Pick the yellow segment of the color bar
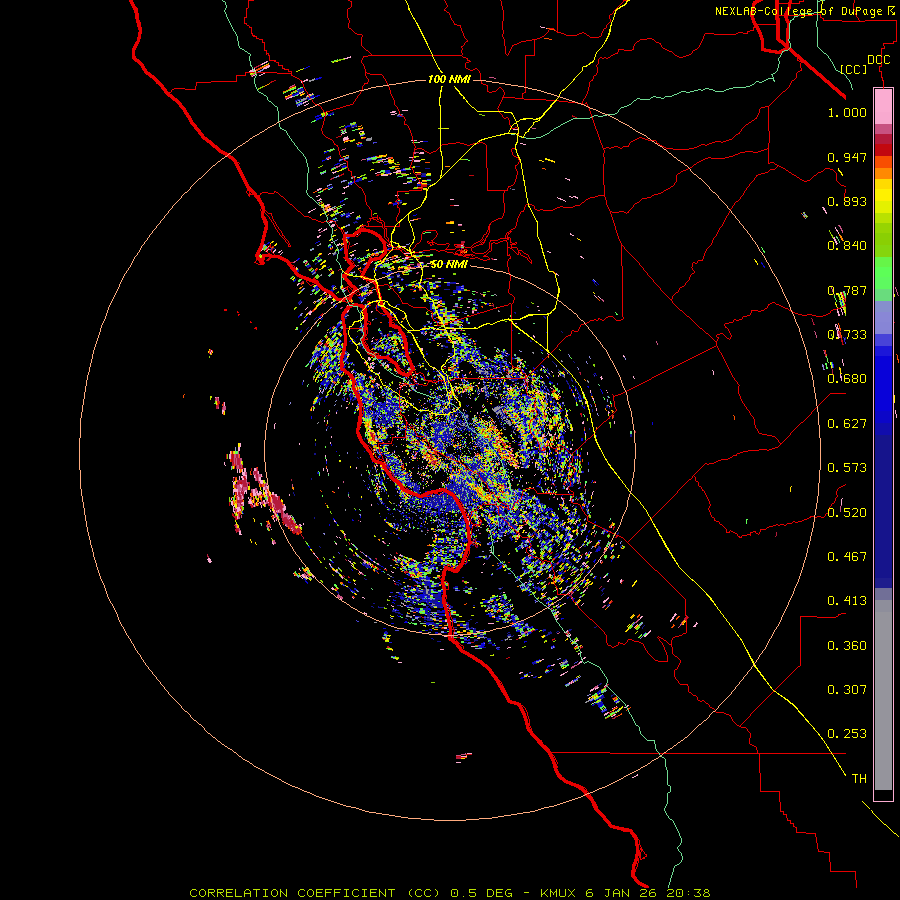Viewport: 900px width, 900px height. 883,196
